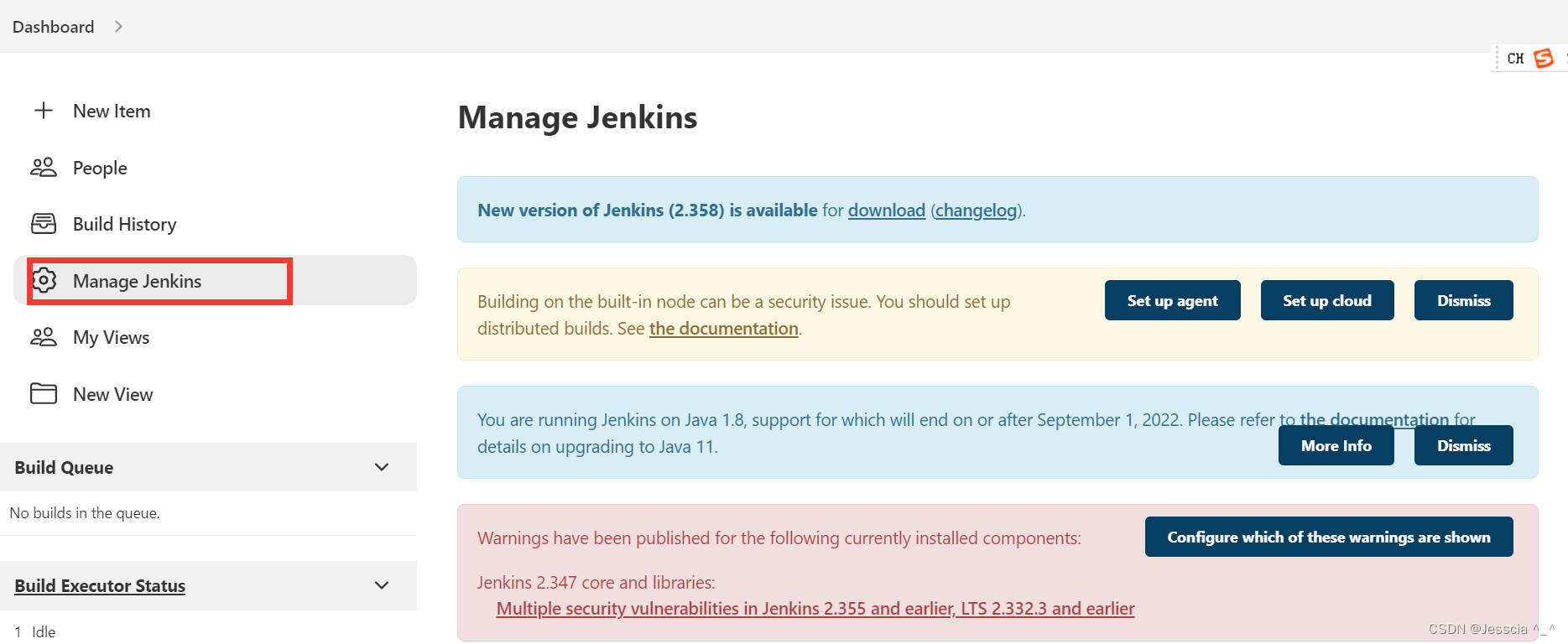Select Manage Jenkins in the sidebar
This screenshot has height=644, width=1568.
pyautogui.click(x=215, y=280)
